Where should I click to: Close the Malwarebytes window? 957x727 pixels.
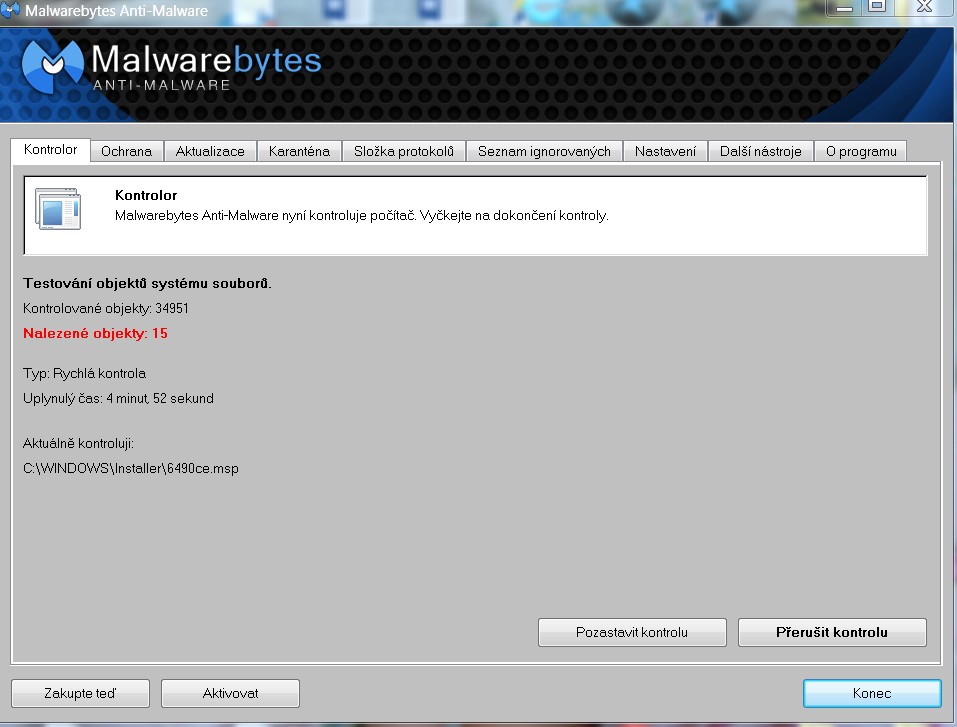[924, 7]
